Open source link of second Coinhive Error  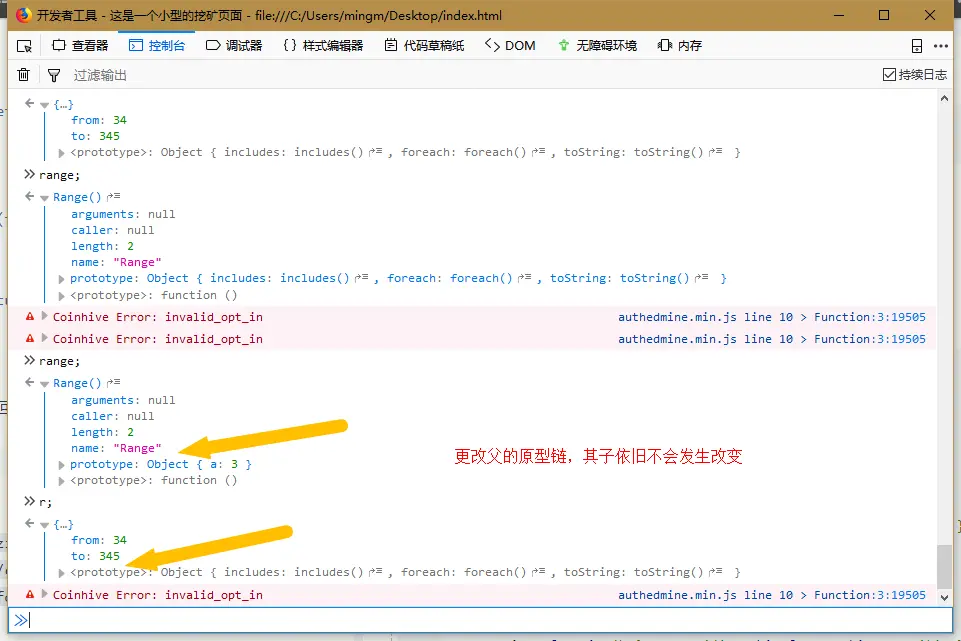tap(772, 339)
